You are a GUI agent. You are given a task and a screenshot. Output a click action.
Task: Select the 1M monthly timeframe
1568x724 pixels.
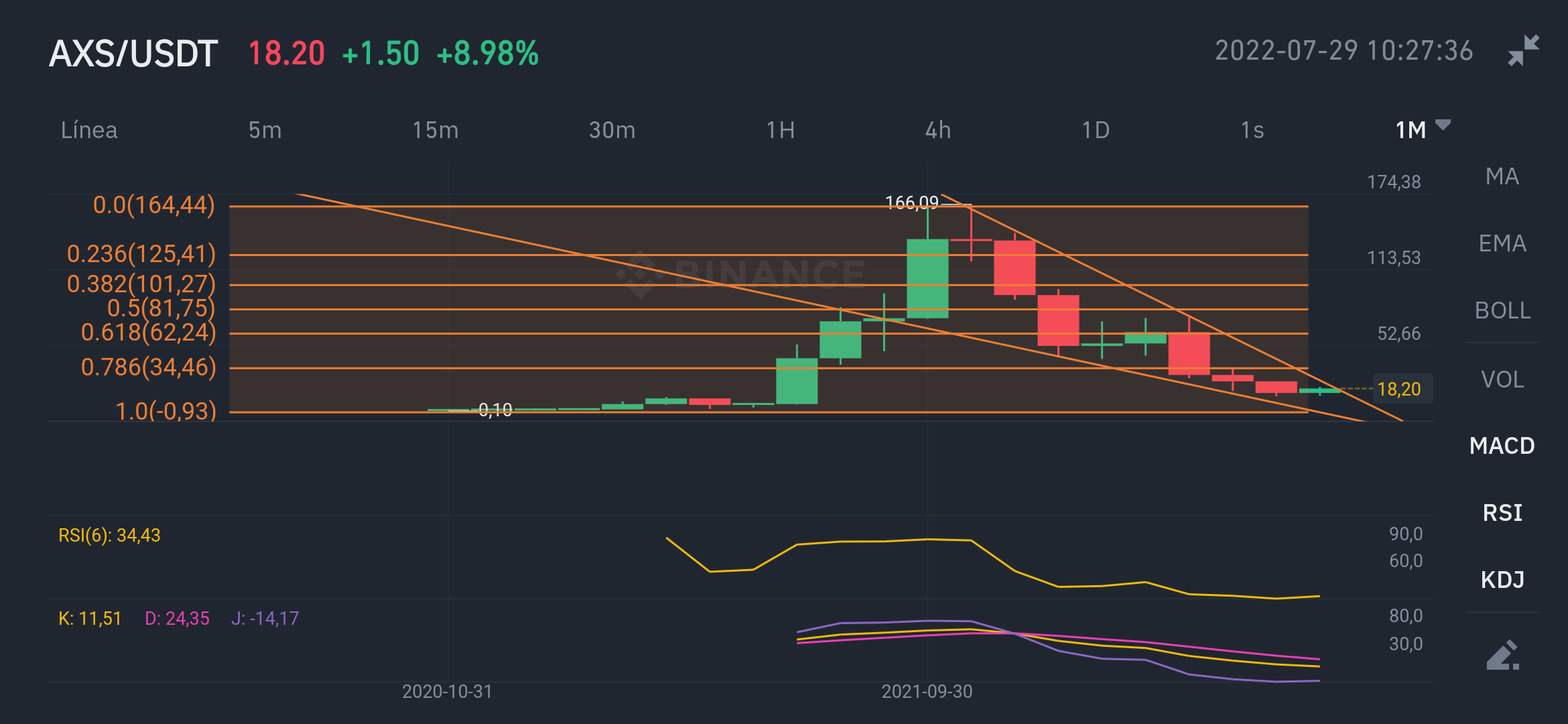pos(1411,130)
